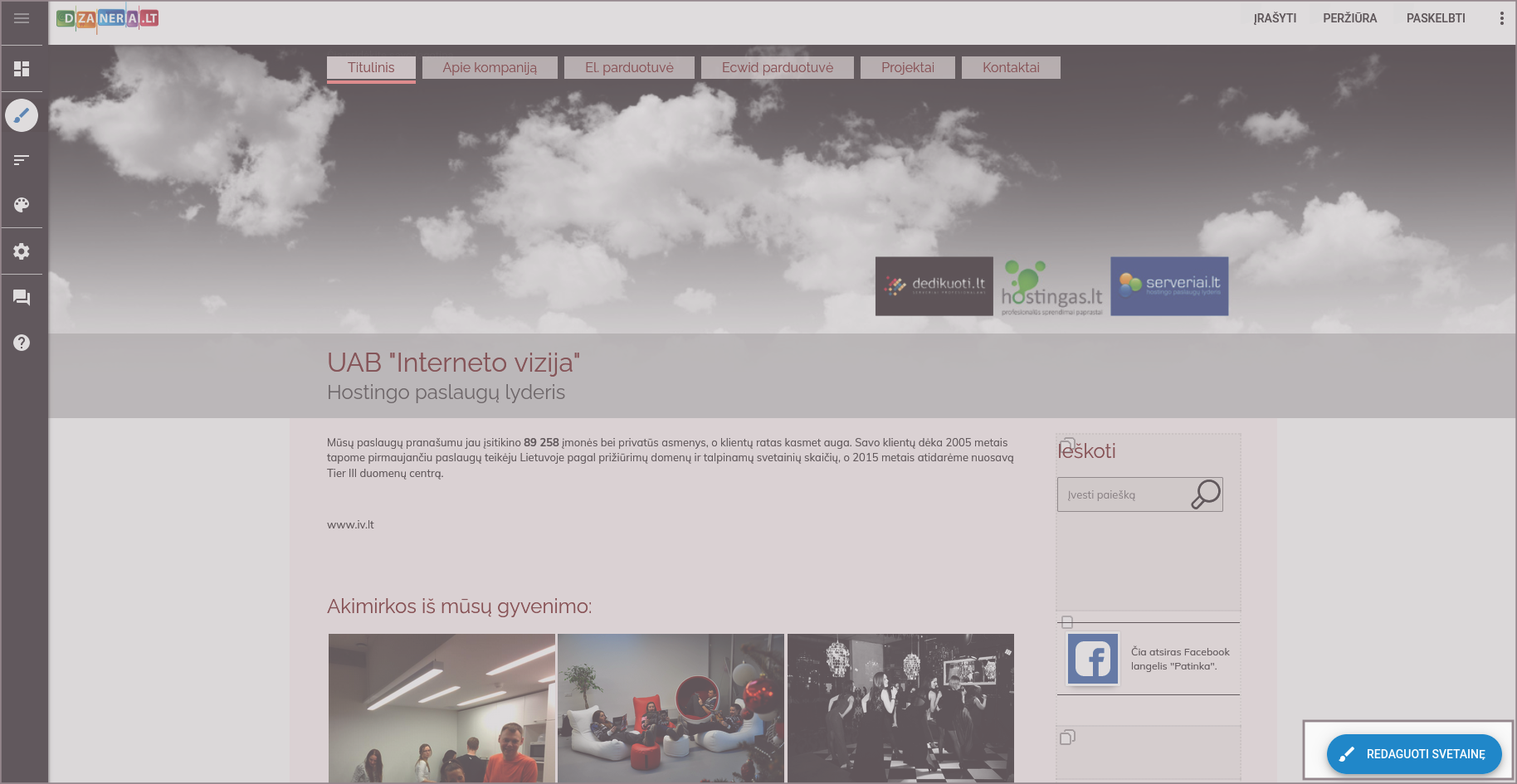Select the brush edit tool in sidebar
Viewport: 1517px width, 784px height.
[22, 115]
